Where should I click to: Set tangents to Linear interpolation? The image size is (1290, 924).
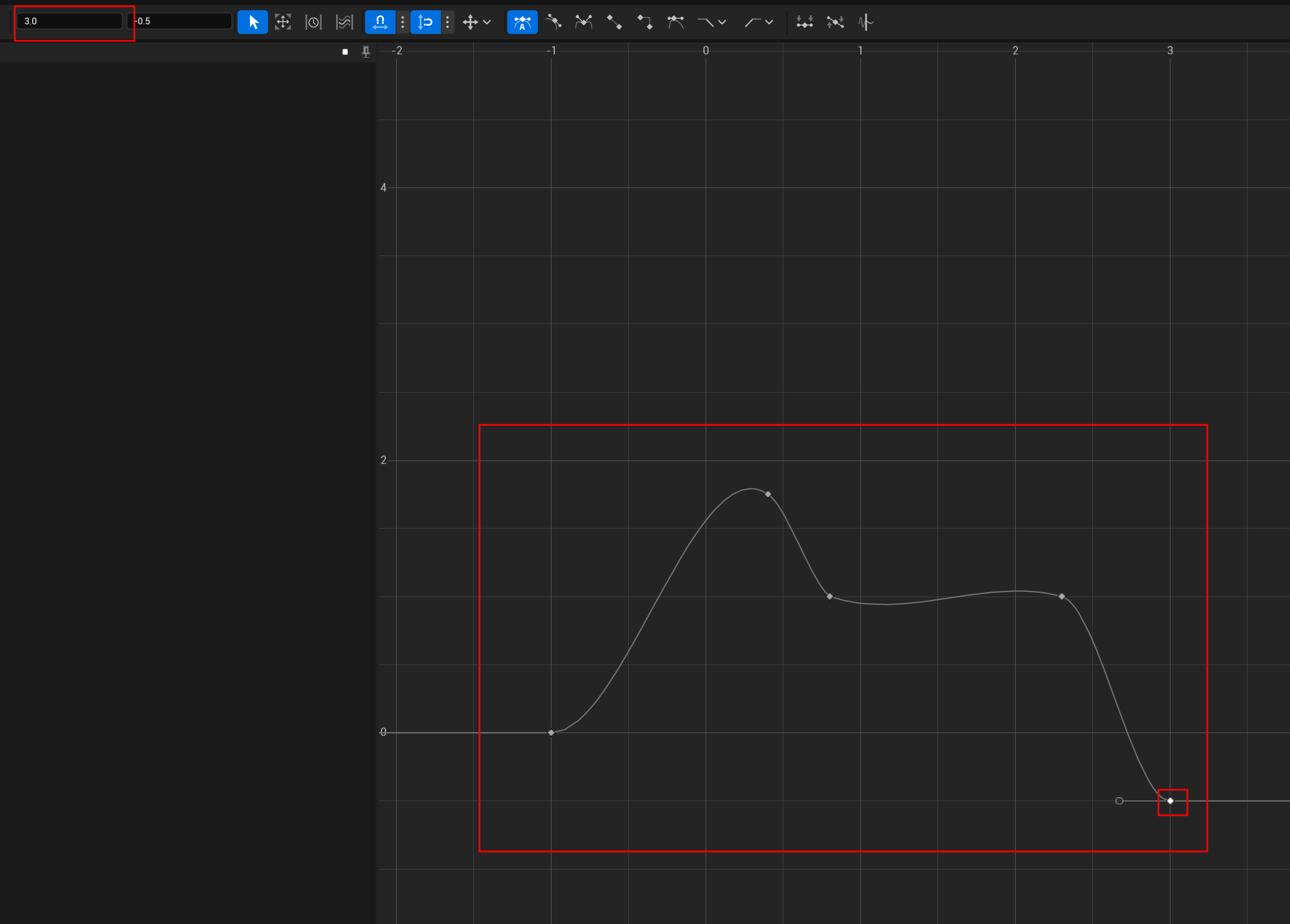coord(614,22)
